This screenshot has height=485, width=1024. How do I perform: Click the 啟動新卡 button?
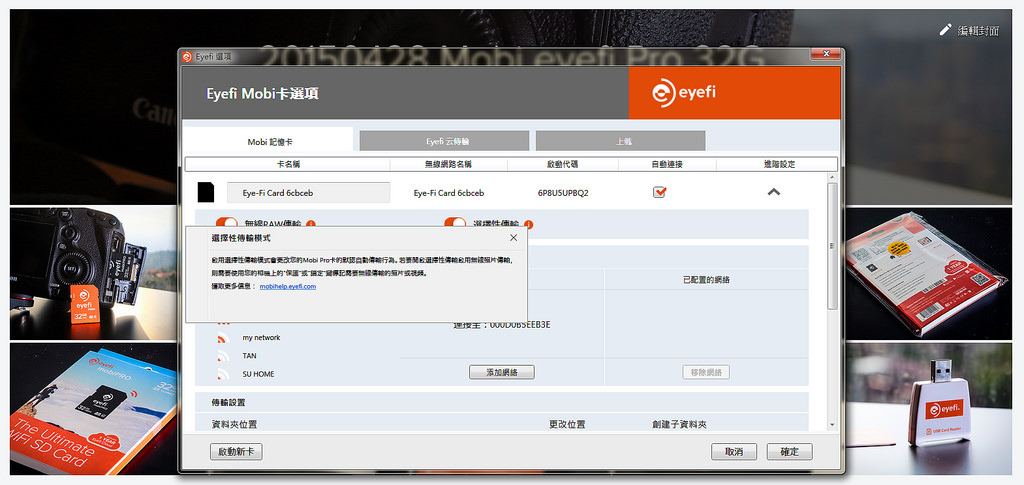pyautogui.click(x=236, y=452)
